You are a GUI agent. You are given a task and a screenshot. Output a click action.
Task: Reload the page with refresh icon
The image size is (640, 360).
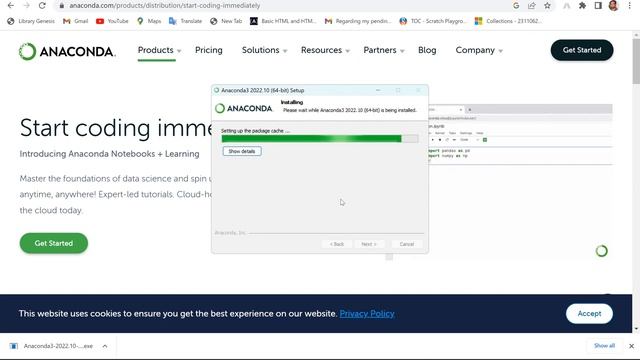pos(42,5)
